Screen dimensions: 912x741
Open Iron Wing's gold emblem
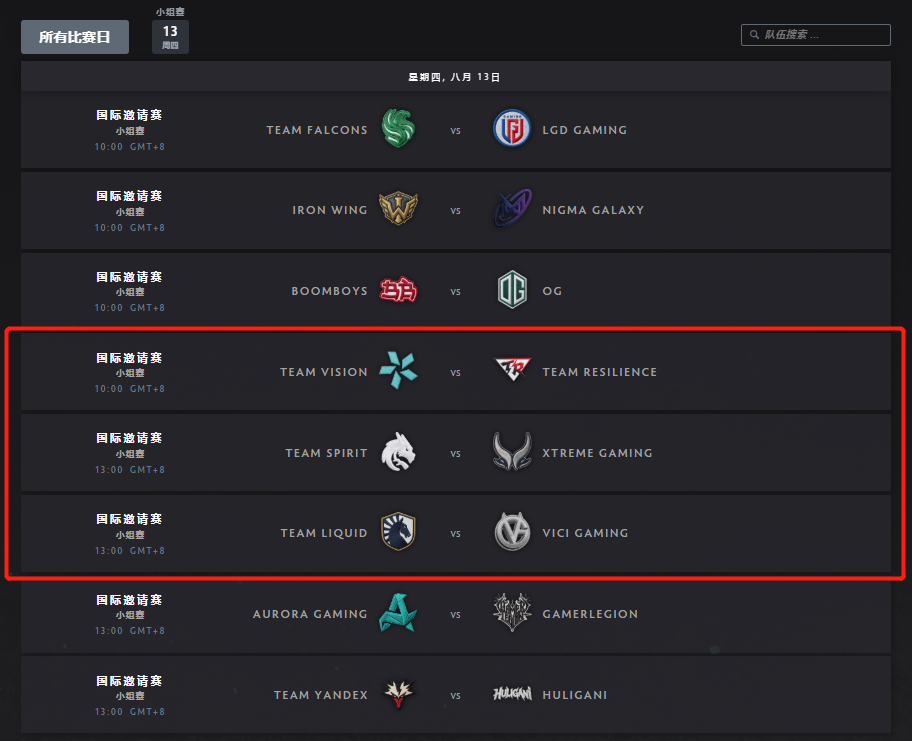(x=398, y=209)
